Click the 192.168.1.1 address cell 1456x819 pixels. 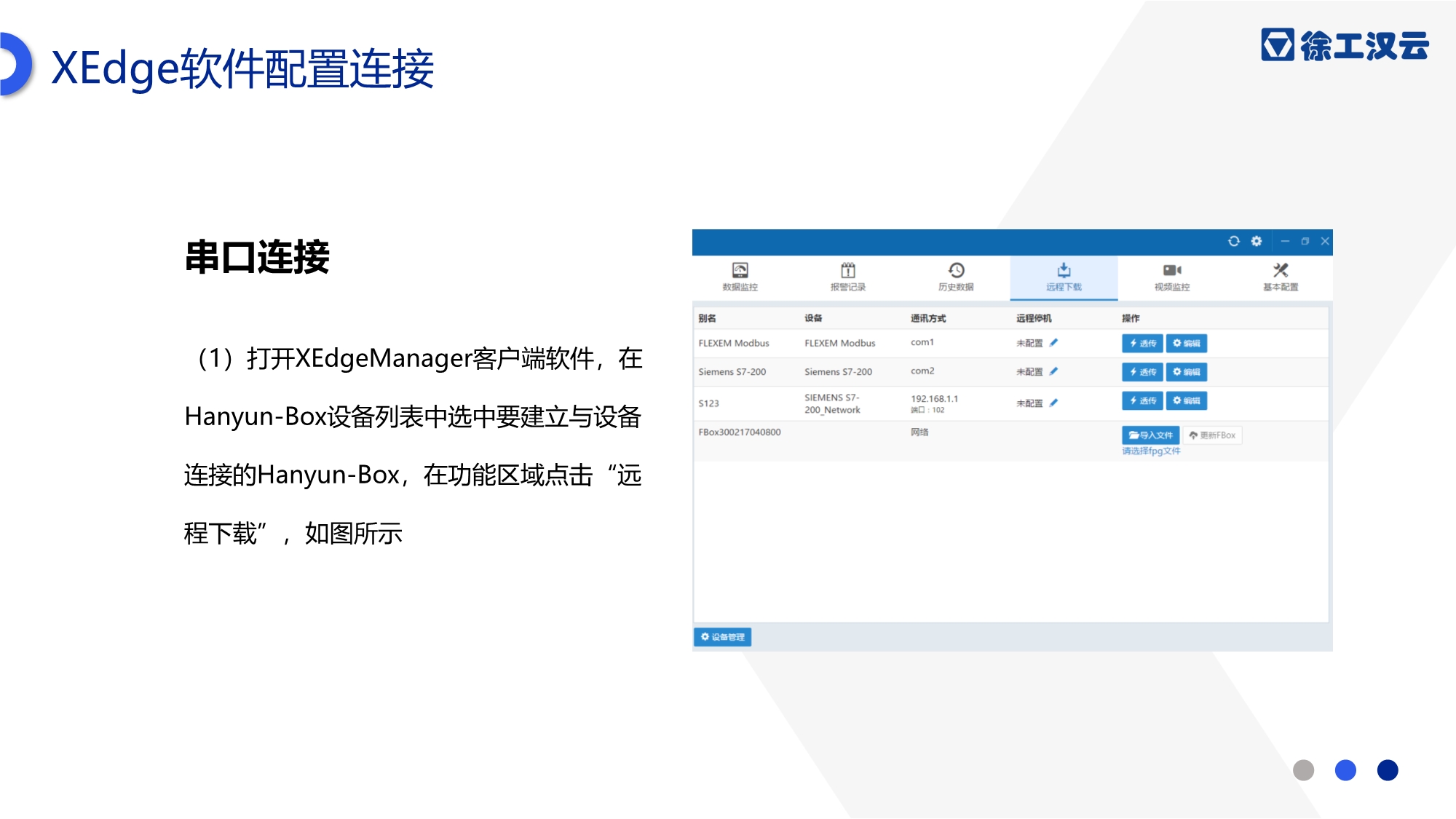click(934, 398)
